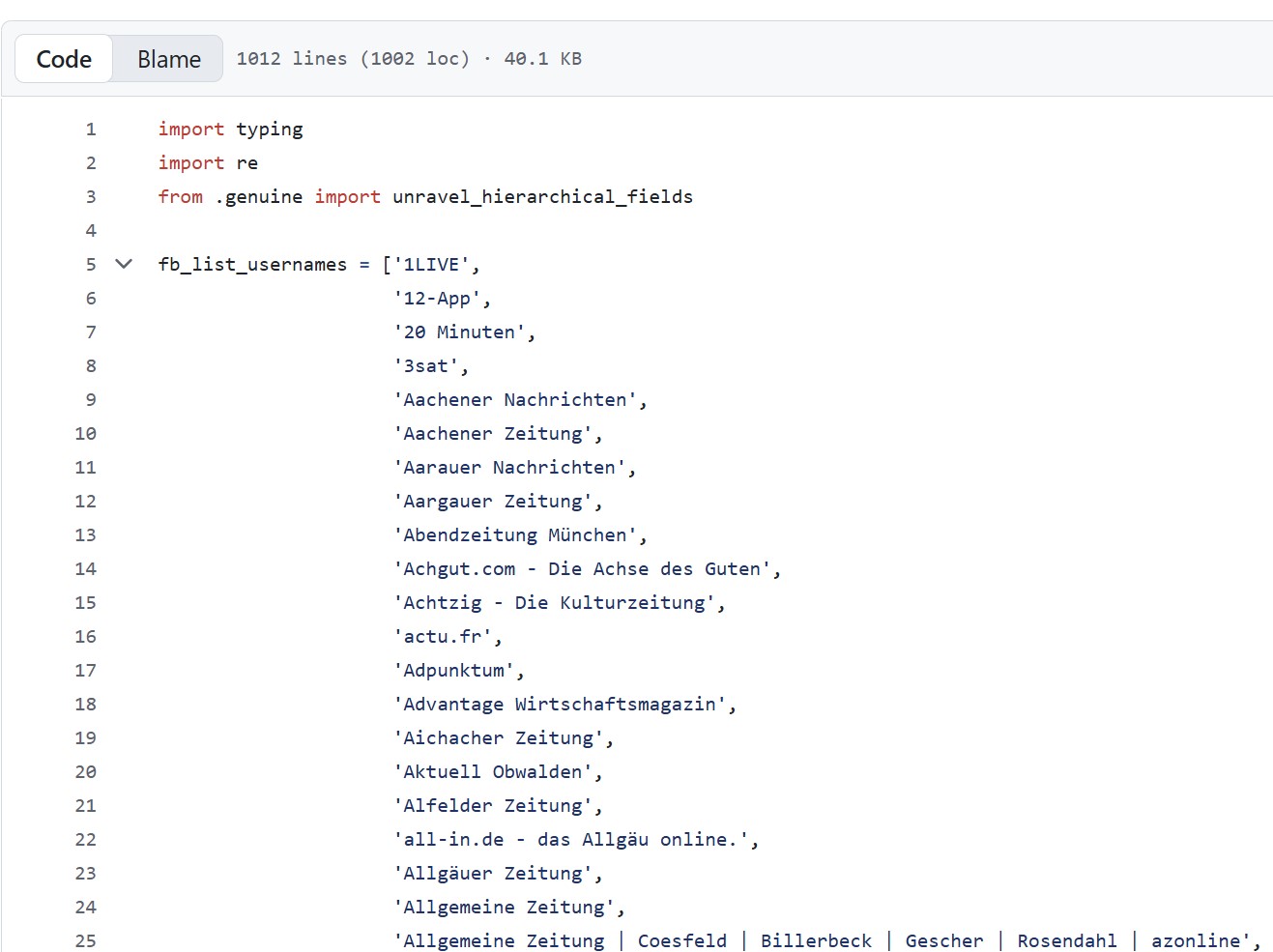1273x952 pixels.
Task: Click the file info '1012 lines (1002 loc)'
Action: (353, 59)
